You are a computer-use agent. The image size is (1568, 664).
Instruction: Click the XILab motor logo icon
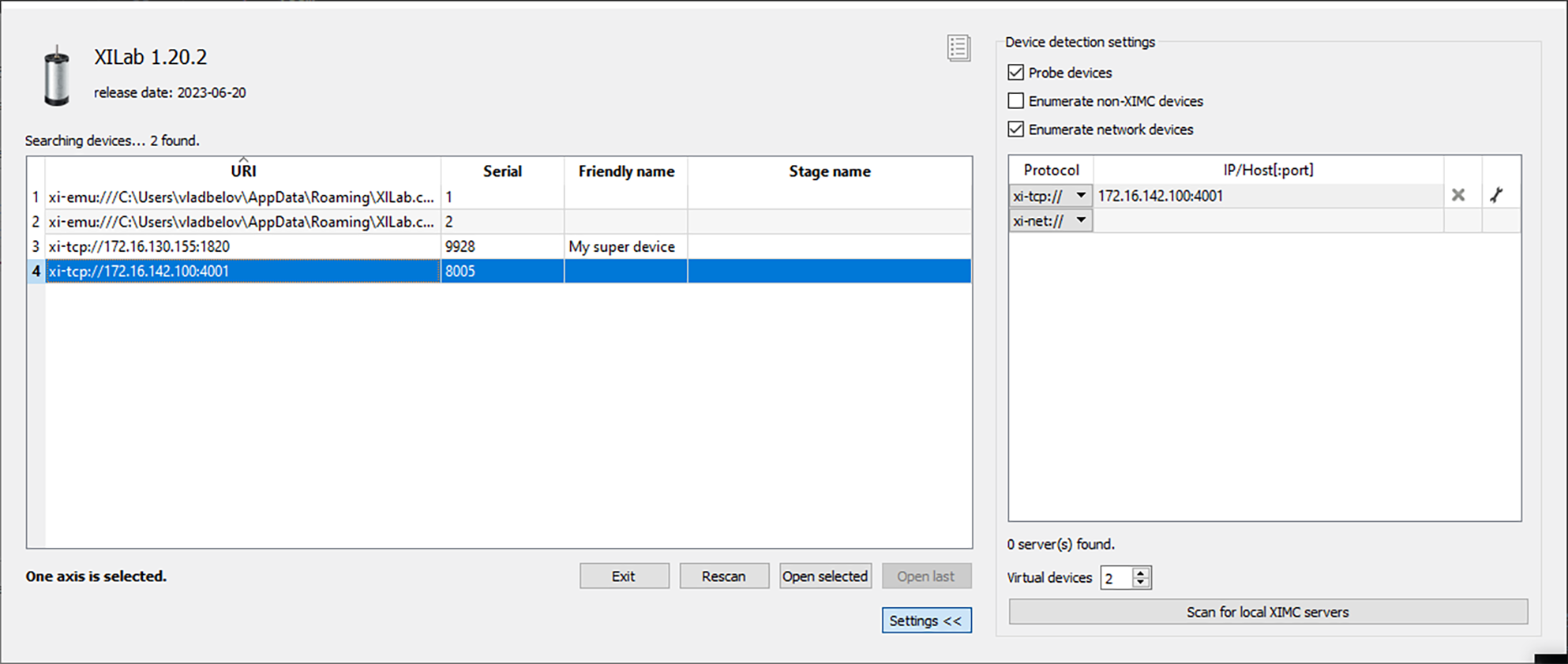(57, 77)
